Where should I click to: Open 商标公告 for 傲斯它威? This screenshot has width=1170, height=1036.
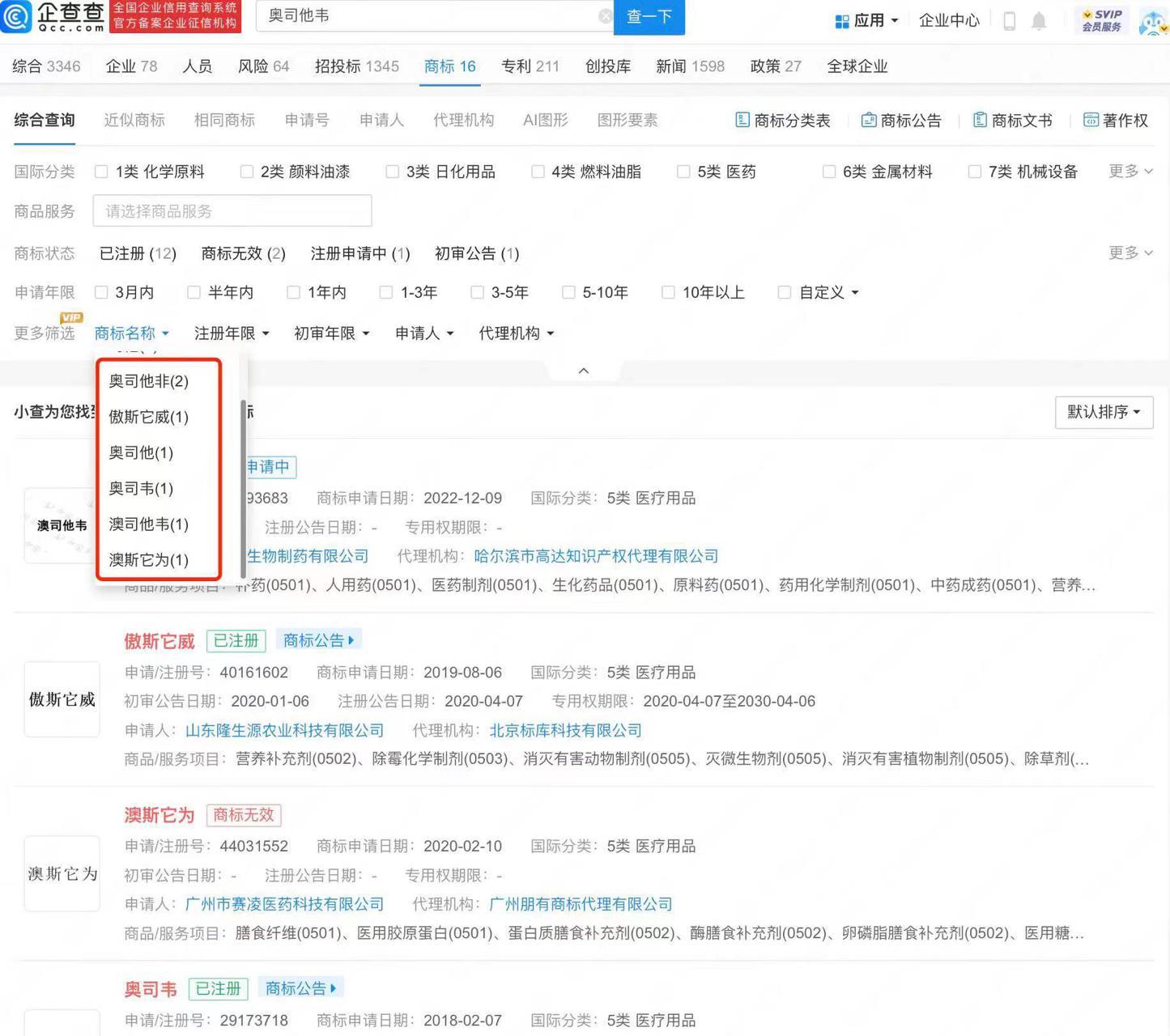pos(319,640)
